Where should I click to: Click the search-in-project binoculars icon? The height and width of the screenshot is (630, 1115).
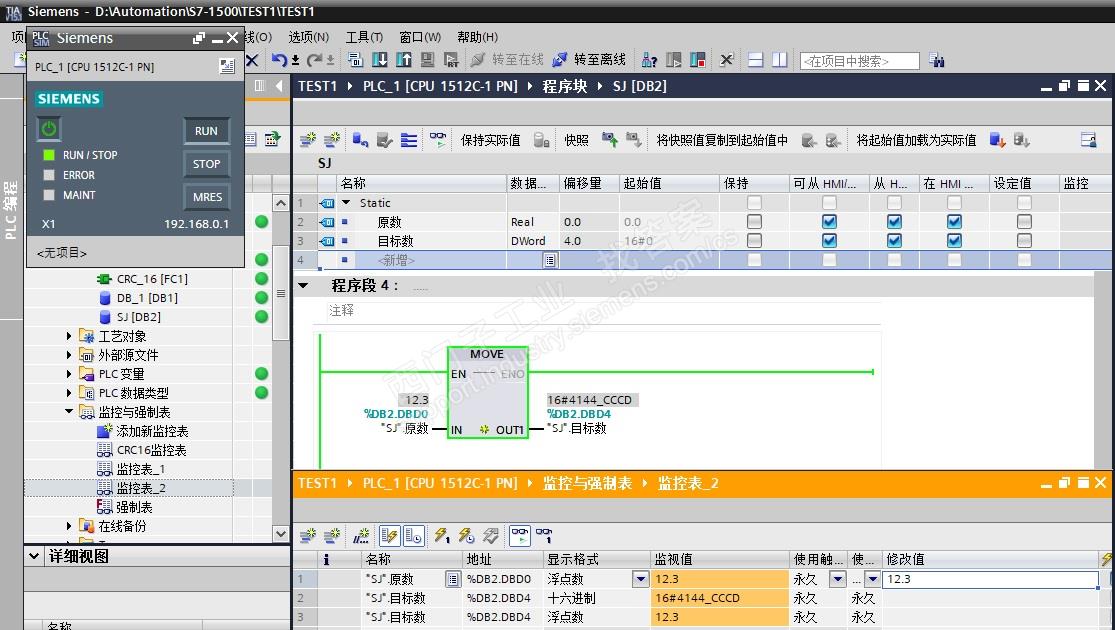(937, 61)
